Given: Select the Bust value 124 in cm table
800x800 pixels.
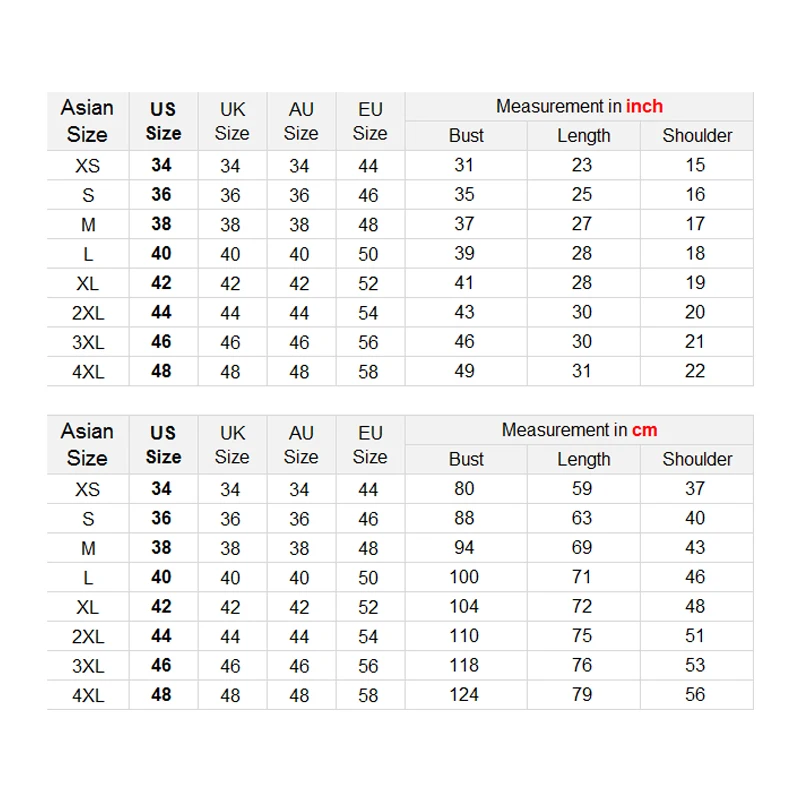Looking at the screenshot, I should [x=464, y=694].
